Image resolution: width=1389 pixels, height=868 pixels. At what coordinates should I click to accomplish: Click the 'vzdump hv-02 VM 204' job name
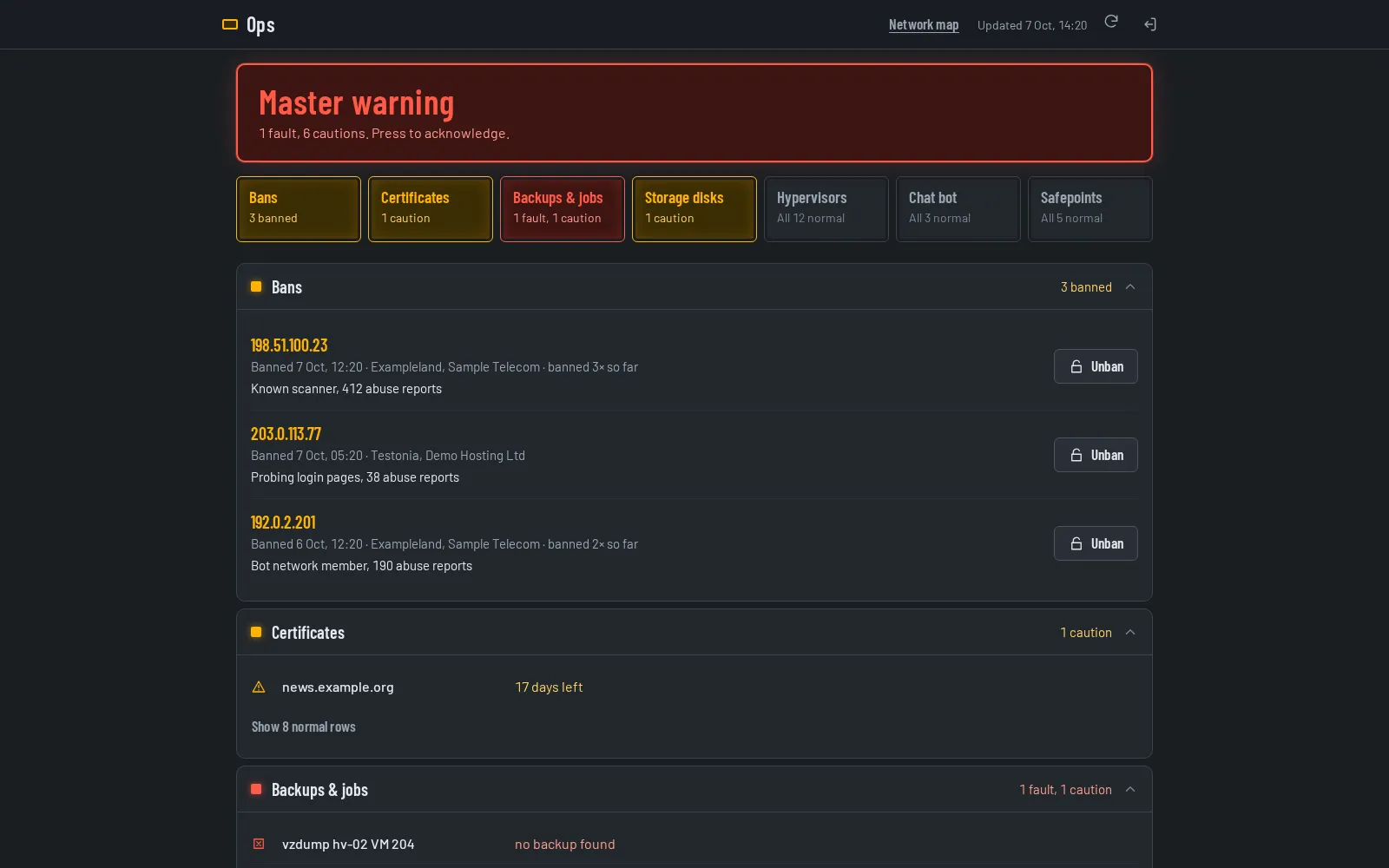pos(348,845)
